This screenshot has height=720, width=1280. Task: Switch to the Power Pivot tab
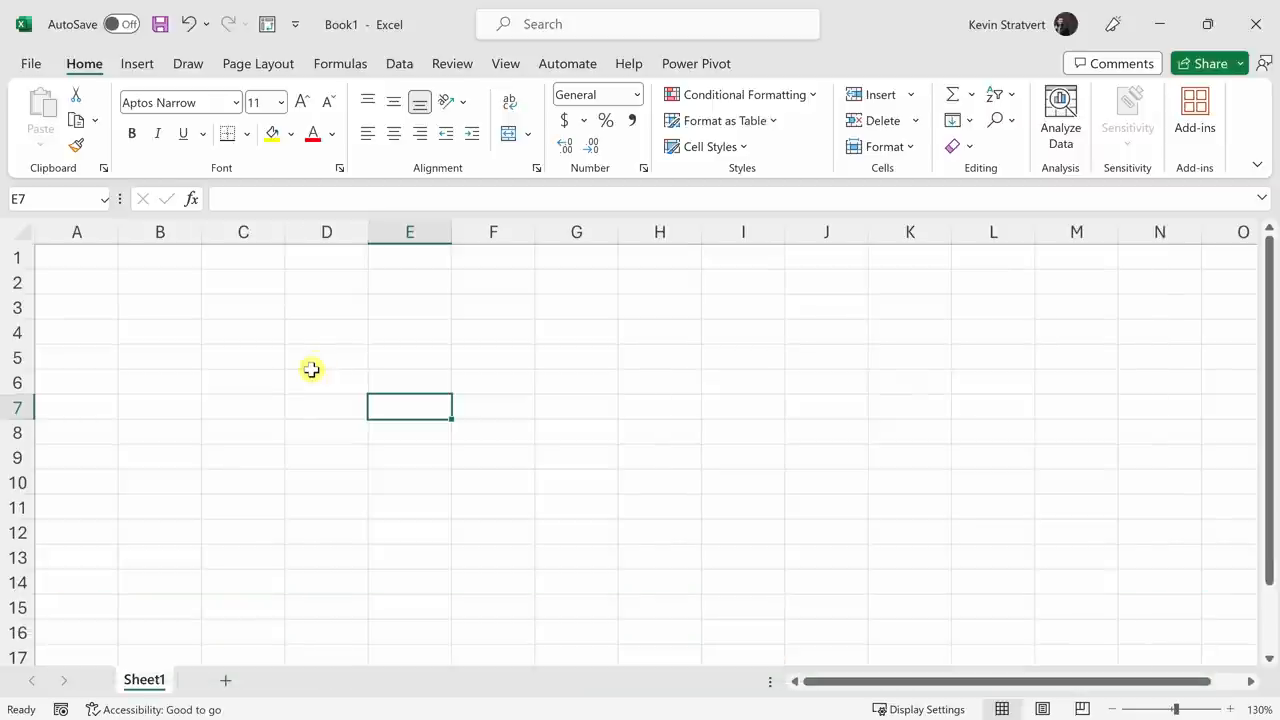696,63
